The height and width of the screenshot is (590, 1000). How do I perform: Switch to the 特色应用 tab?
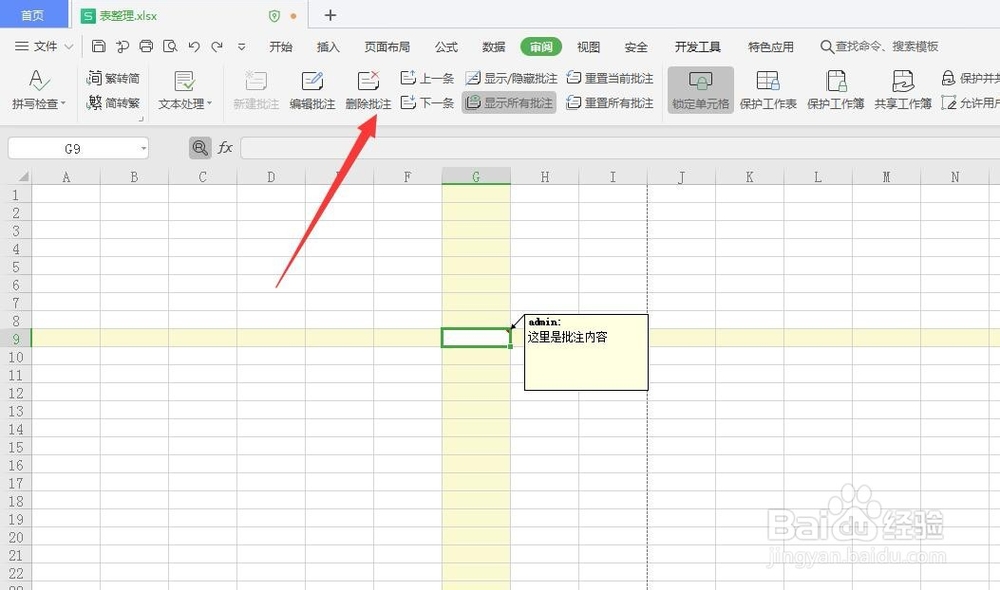(770, 47)
